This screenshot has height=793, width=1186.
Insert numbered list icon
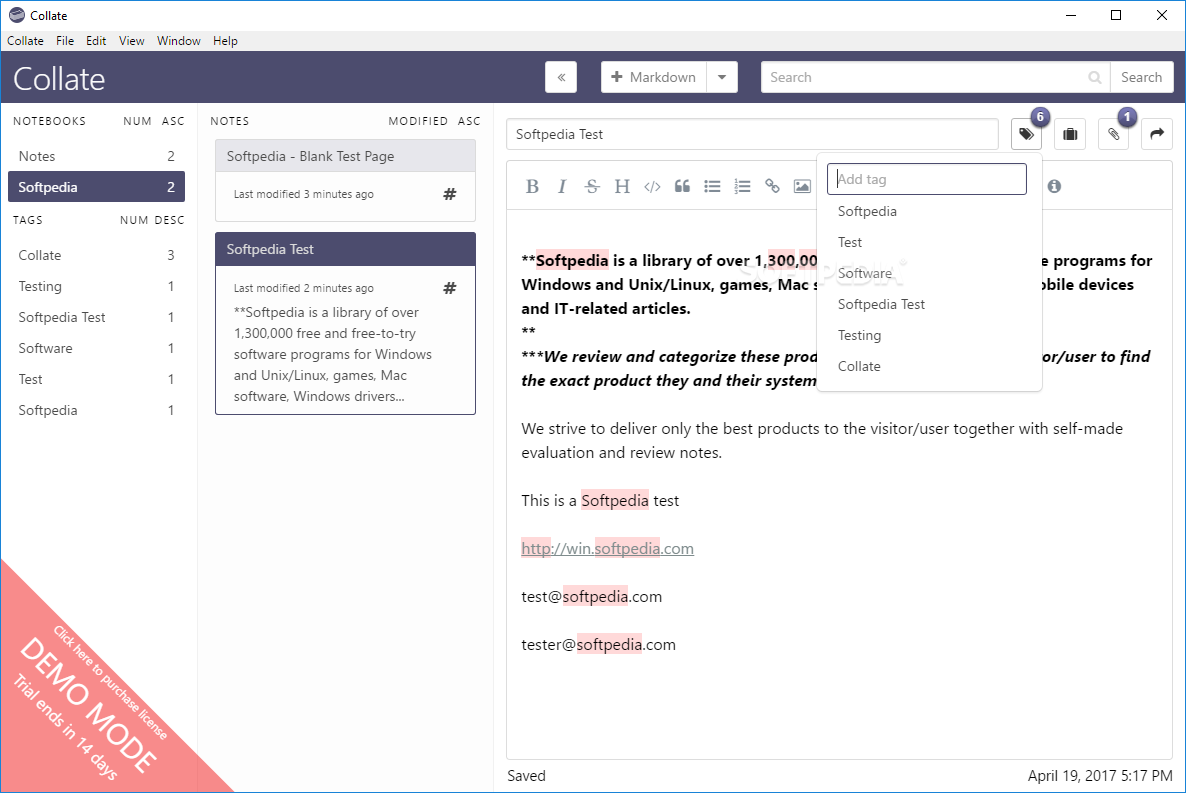[742, 186]
